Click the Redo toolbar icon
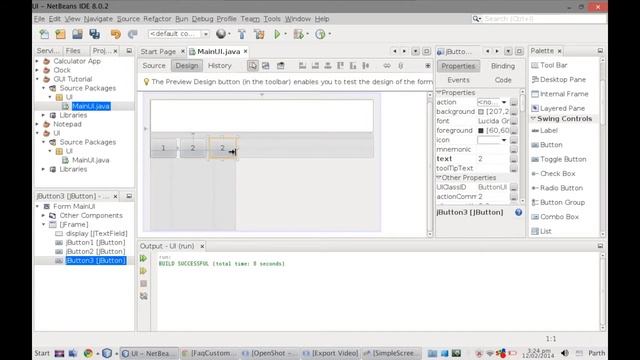The image size is (640, 360). pos(132,34)
